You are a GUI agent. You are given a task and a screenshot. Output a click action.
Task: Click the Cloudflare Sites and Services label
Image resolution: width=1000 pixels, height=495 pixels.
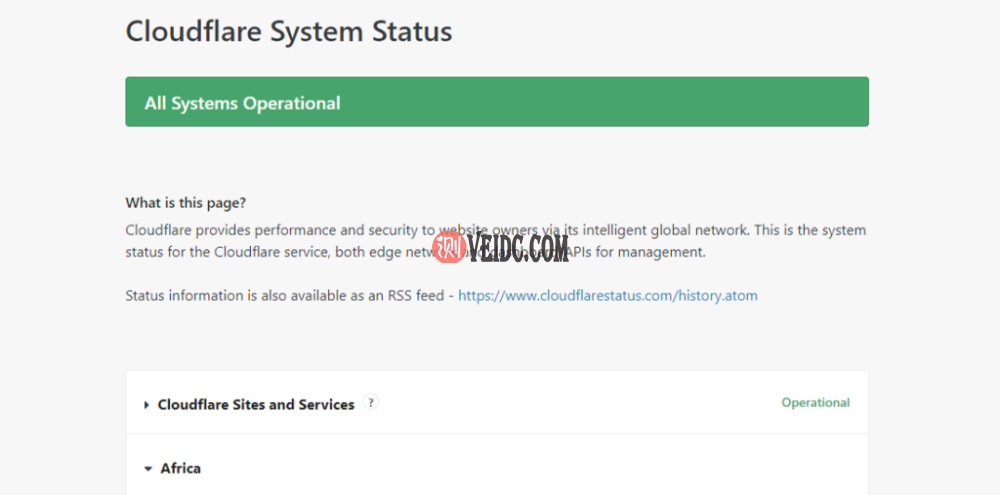[256, 404]
